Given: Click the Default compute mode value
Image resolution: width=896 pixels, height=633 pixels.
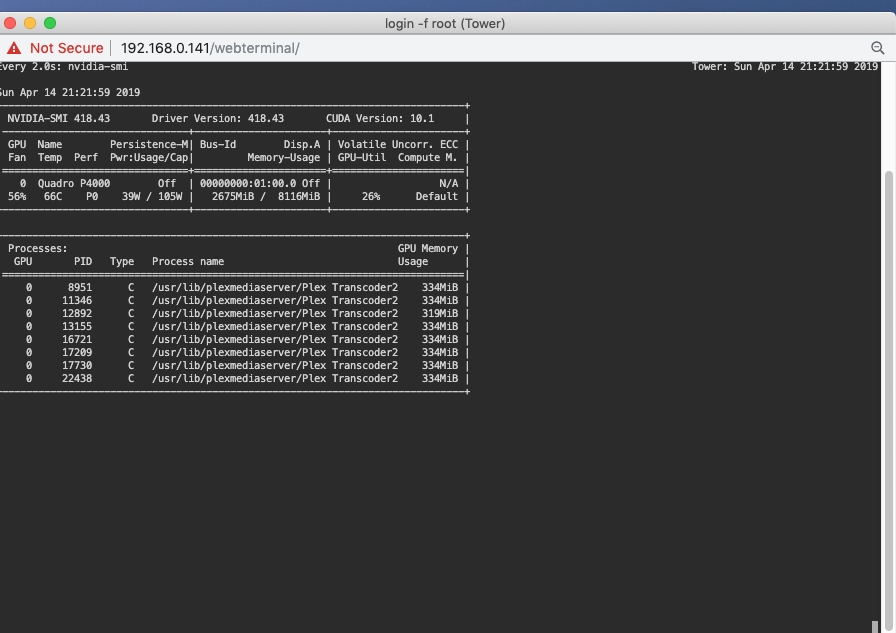Looking at the screenshot, I should 437,197.
